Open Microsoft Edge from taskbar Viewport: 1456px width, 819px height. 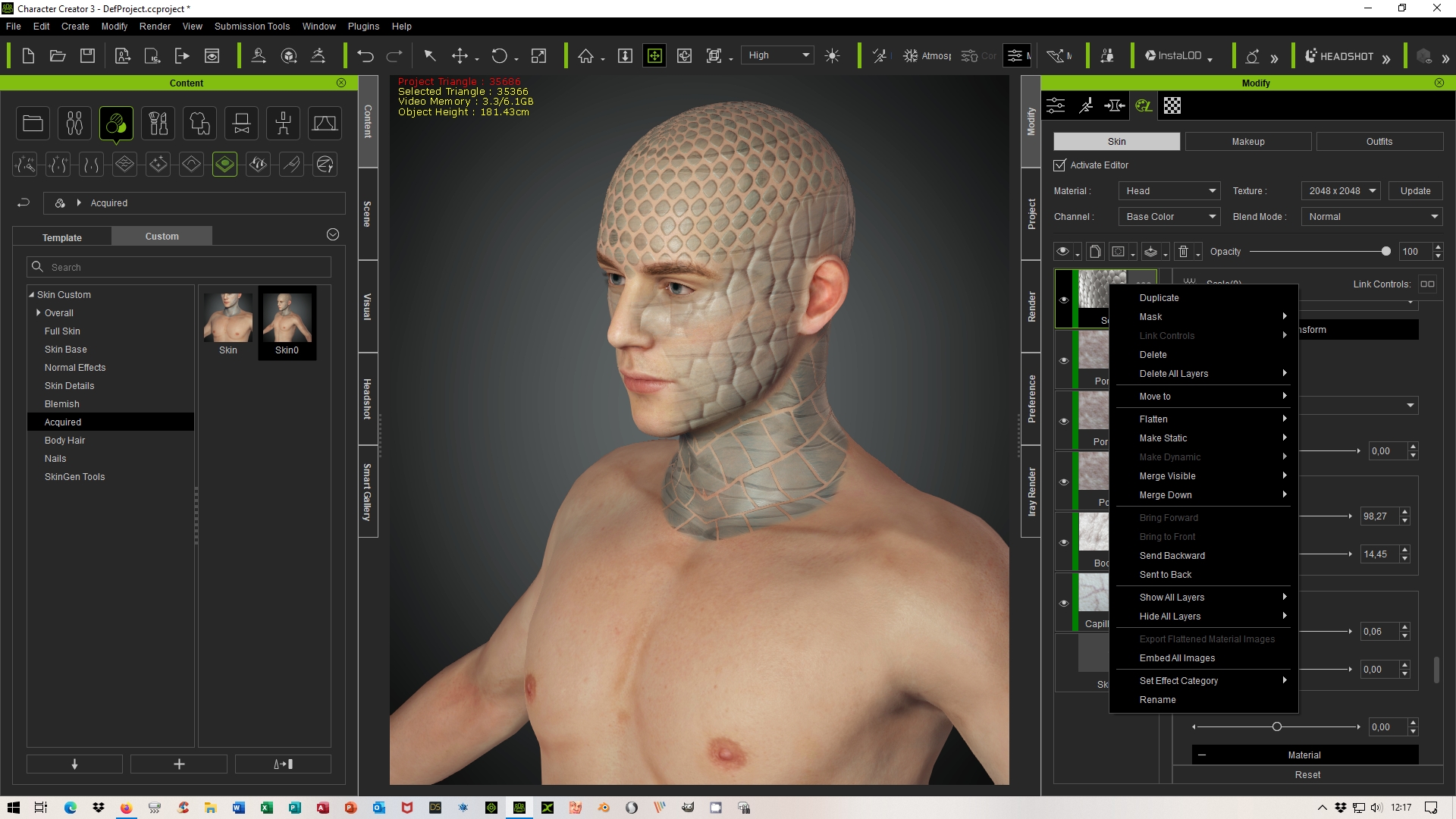tap(70, 808)
